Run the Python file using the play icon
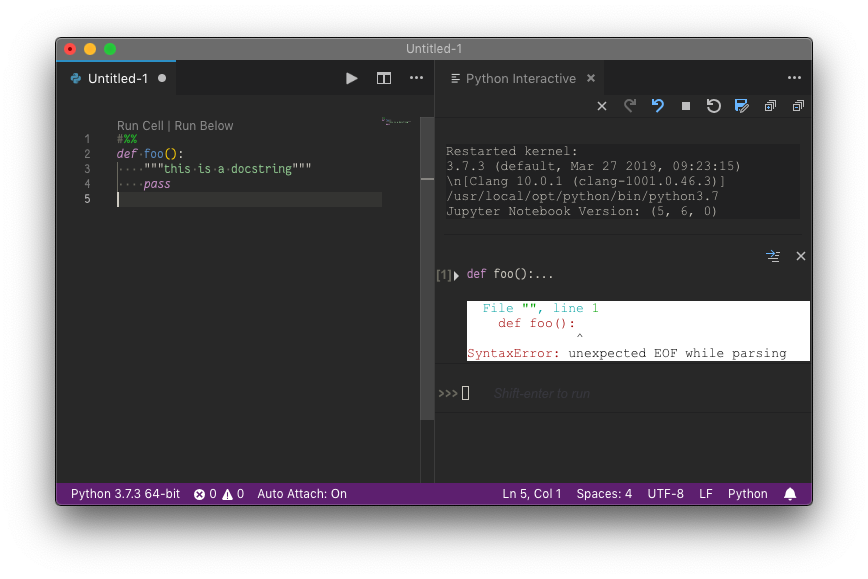868x579 pixels. [351, 77]
